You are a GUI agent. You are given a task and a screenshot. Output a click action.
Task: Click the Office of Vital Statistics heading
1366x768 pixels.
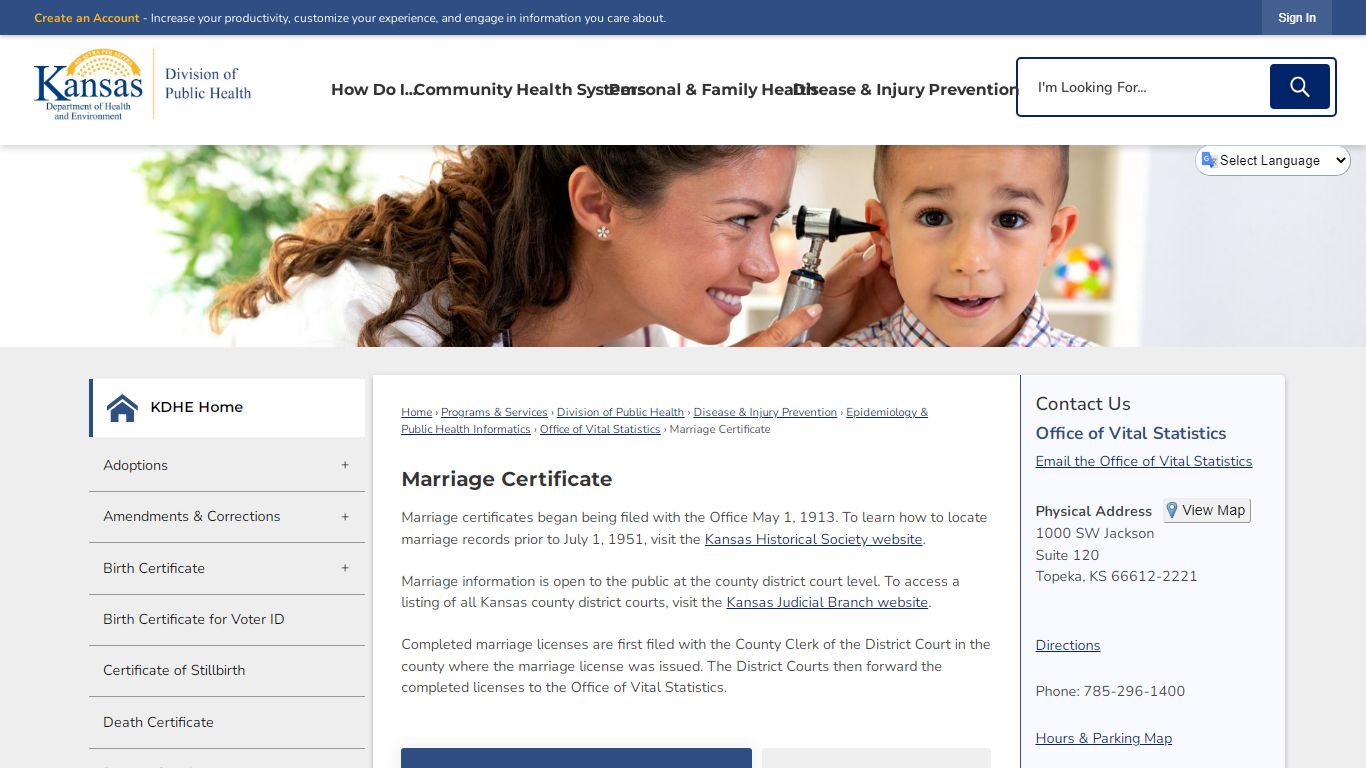coord(1131,433)
